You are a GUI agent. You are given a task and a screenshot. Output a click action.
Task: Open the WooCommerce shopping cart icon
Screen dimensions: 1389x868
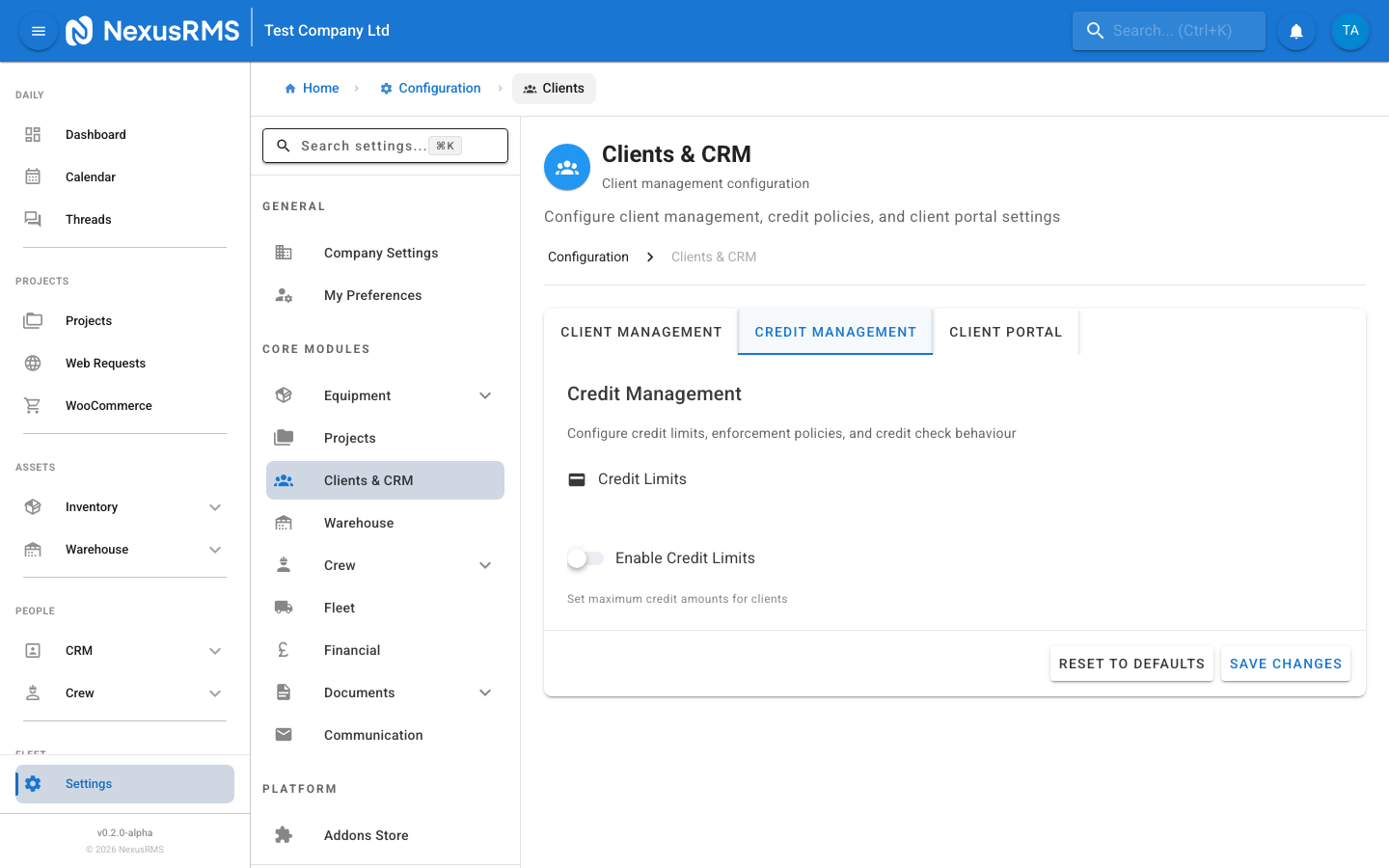(33, 405)
